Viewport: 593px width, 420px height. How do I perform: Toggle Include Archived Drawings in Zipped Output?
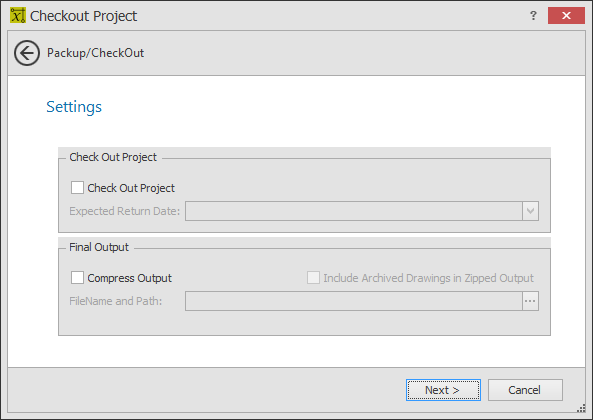coord(313,277)
